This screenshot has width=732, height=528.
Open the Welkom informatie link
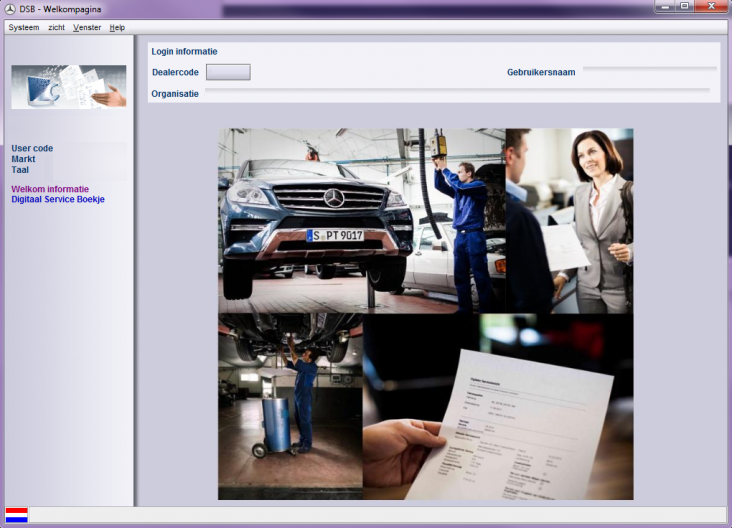pos(50,188)
